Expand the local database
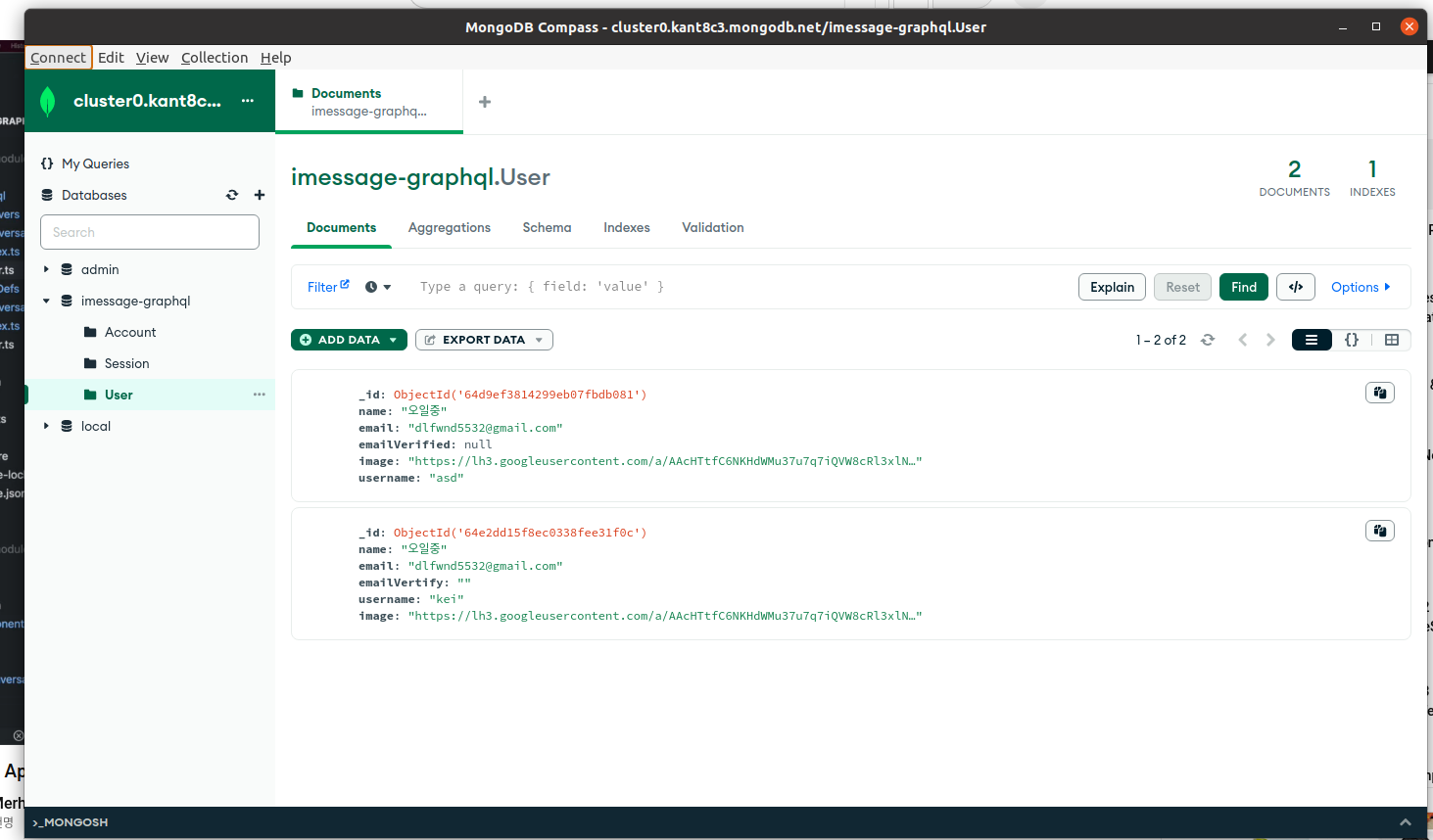The height and width of the screenshot is (840, 1433). click(46, 426)
